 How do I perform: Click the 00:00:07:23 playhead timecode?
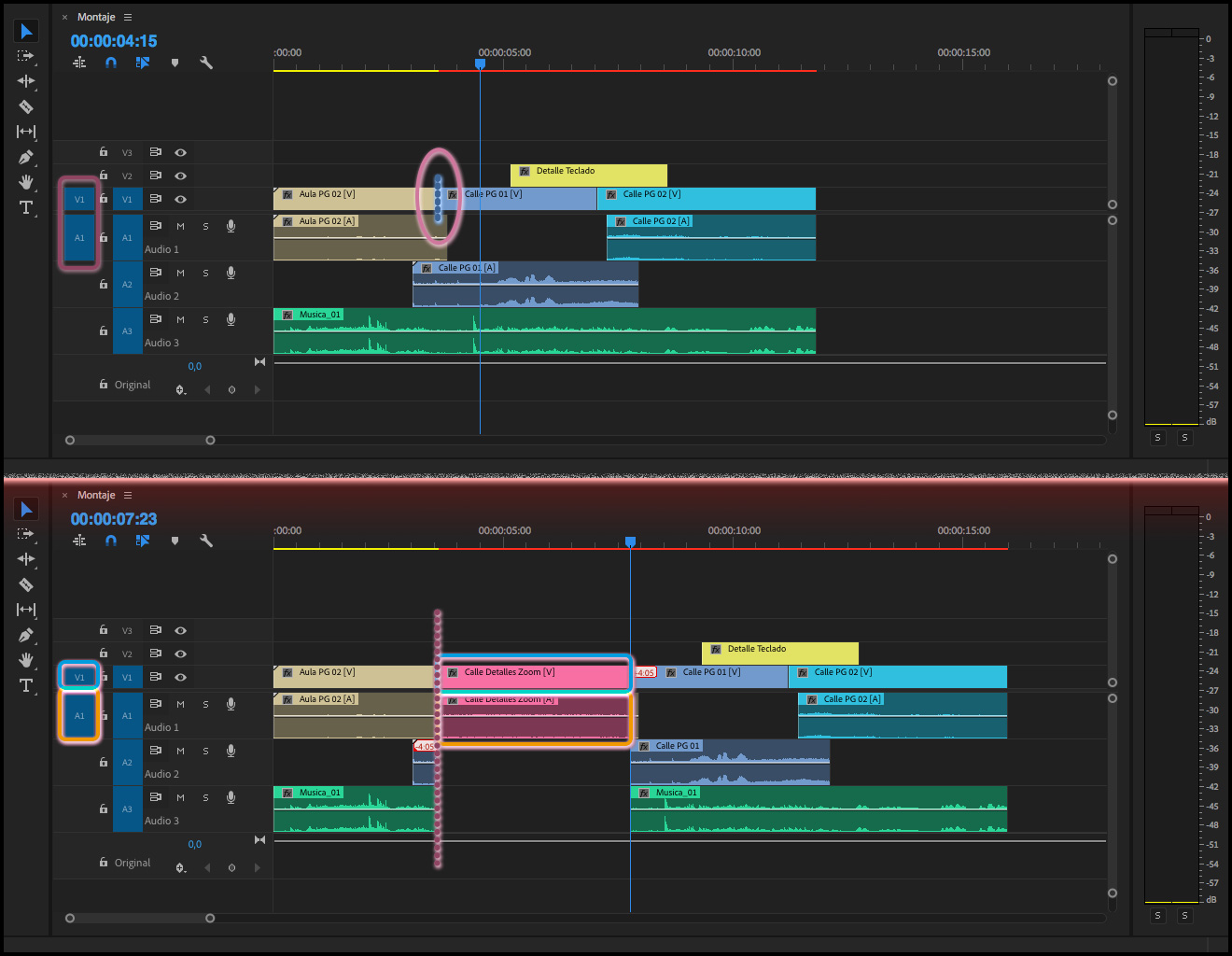click(x=114, y=519)
